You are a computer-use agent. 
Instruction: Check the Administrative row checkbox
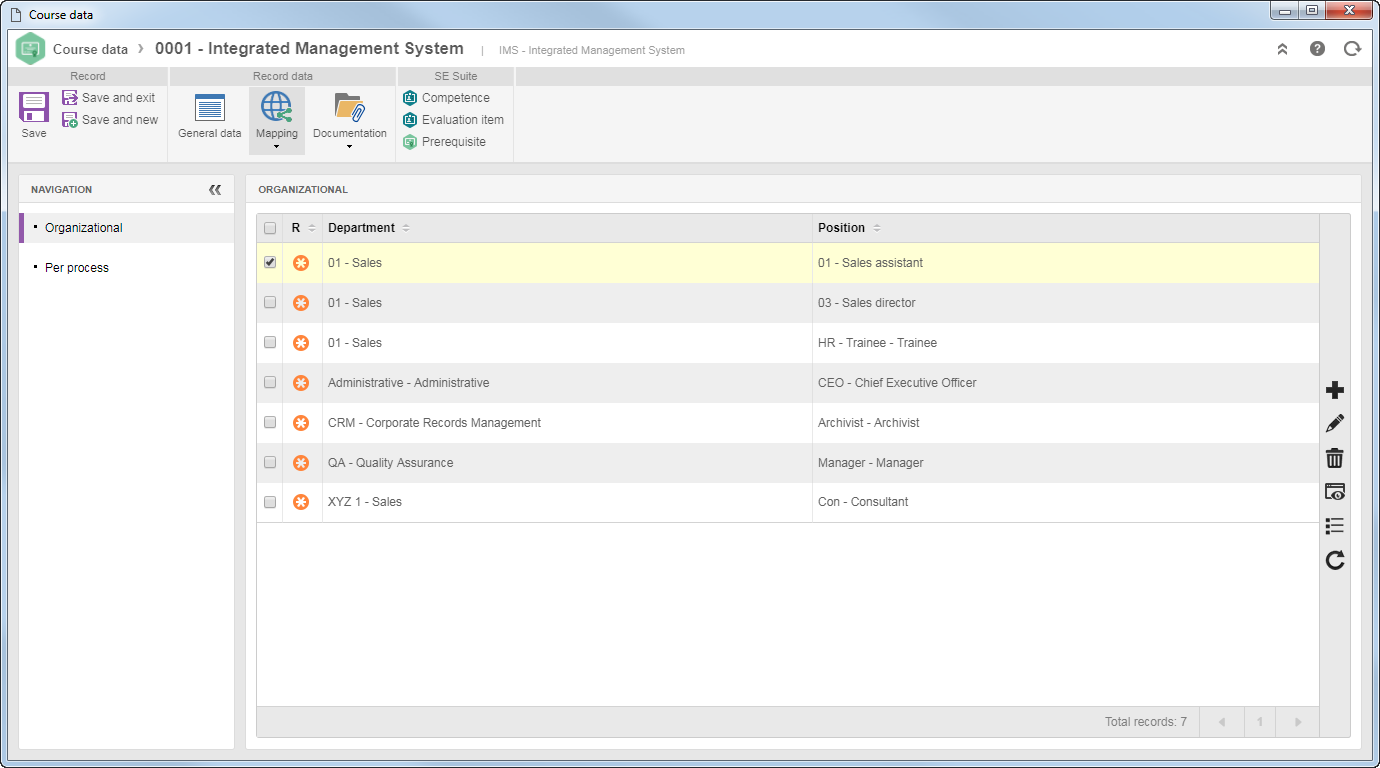pyautogui.click(x=270, y=382)
